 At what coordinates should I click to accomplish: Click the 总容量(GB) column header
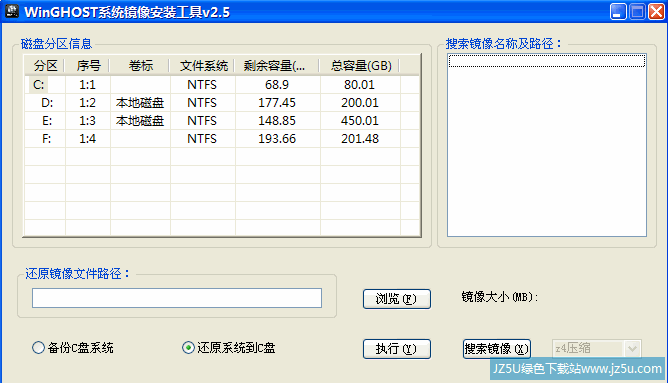pyautogui.click(x=360, y=66)
